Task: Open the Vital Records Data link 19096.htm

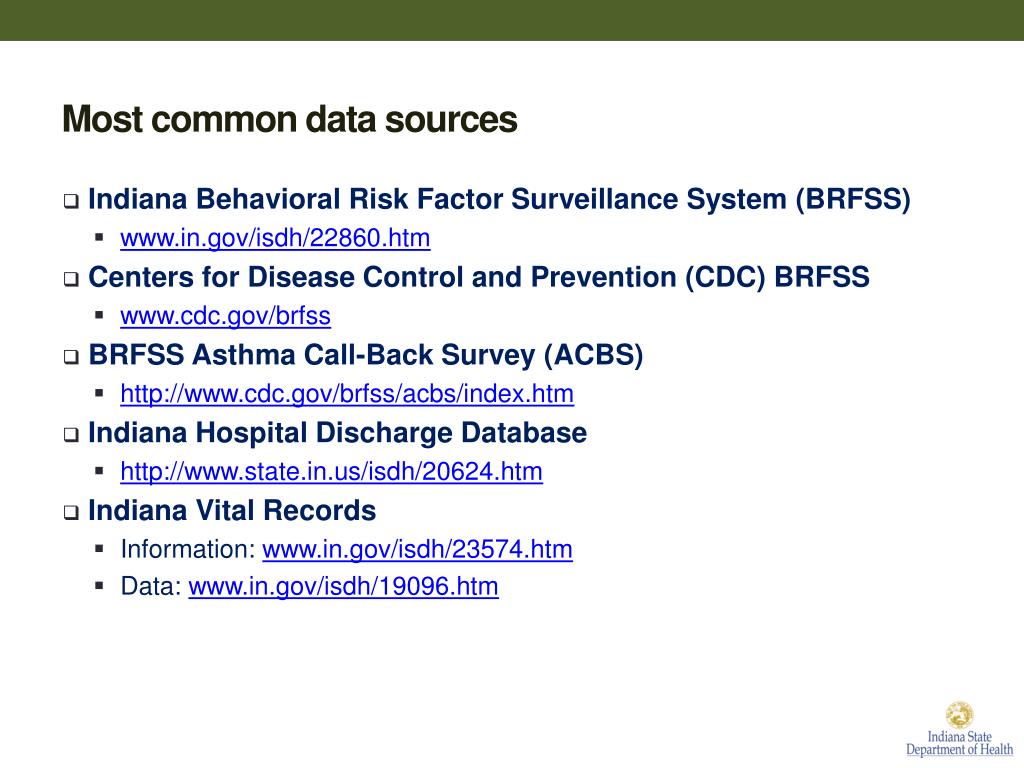Action: (344, 586)
